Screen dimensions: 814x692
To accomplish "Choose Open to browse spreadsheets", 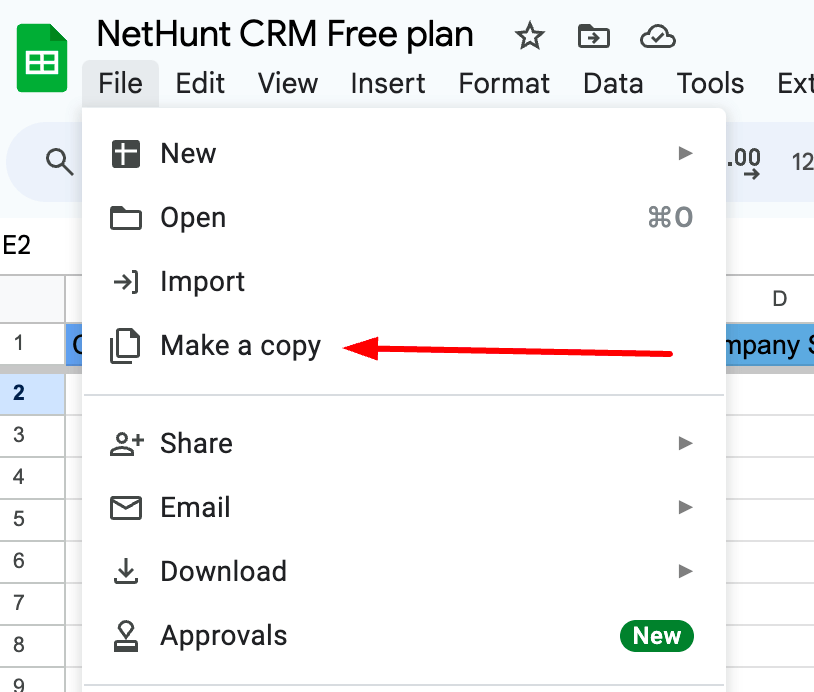I will pyautogui.click(x=192, y=217).
